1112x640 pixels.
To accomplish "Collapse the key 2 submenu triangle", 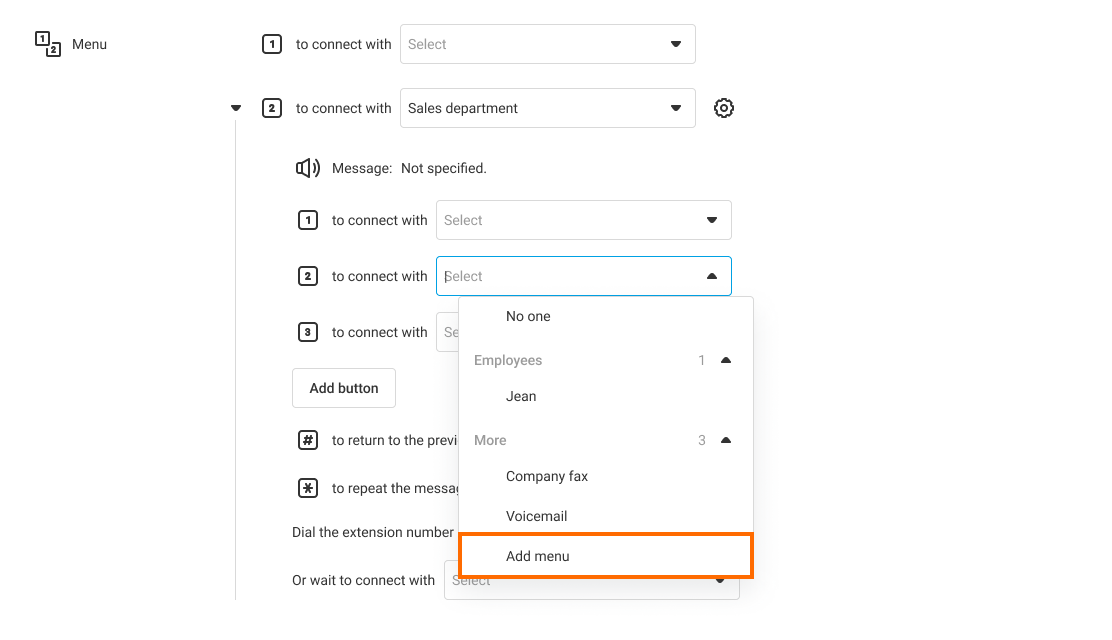I will click(236, 108).
